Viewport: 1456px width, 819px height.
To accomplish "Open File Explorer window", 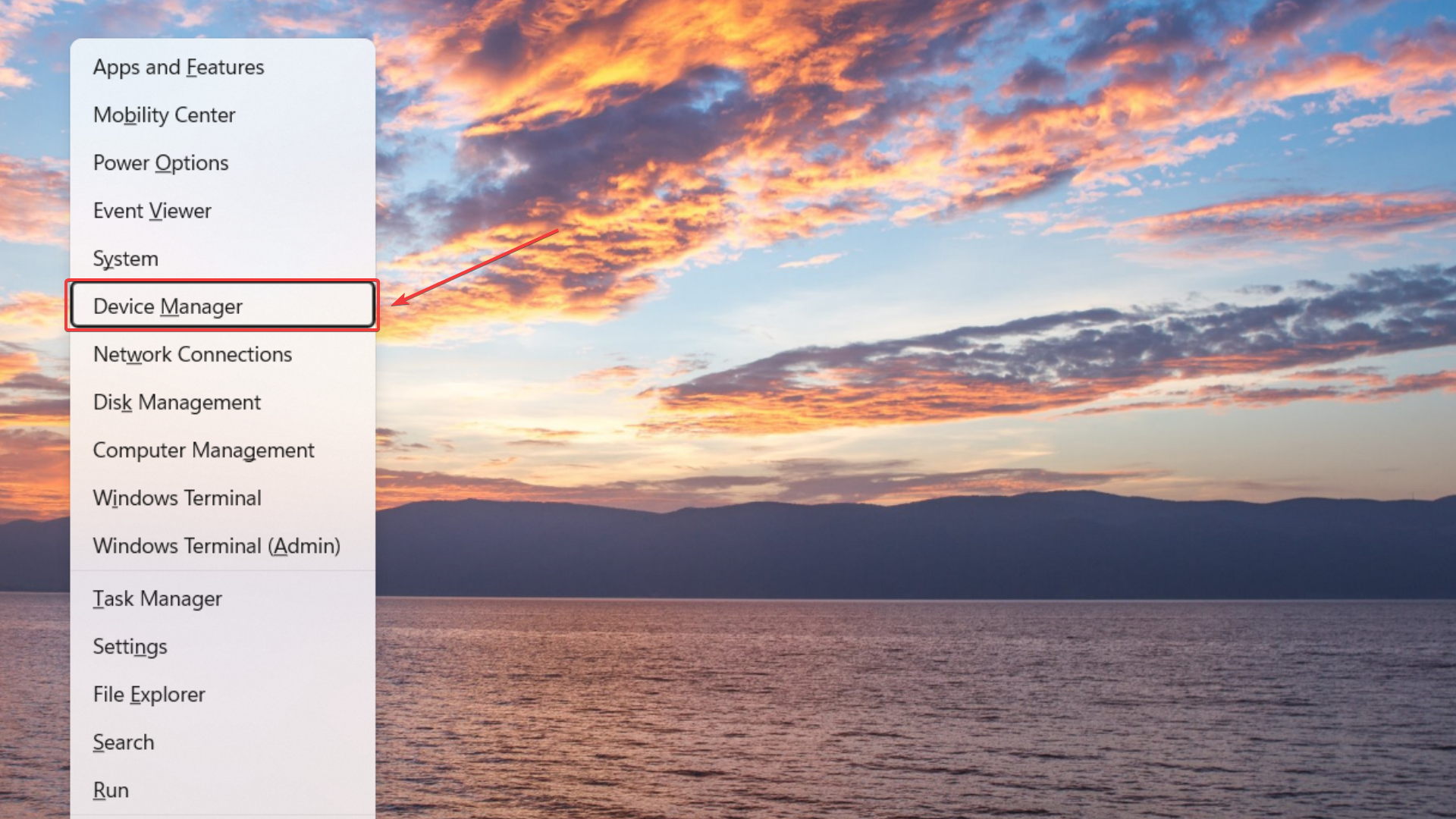I will (x=150, y=693).
